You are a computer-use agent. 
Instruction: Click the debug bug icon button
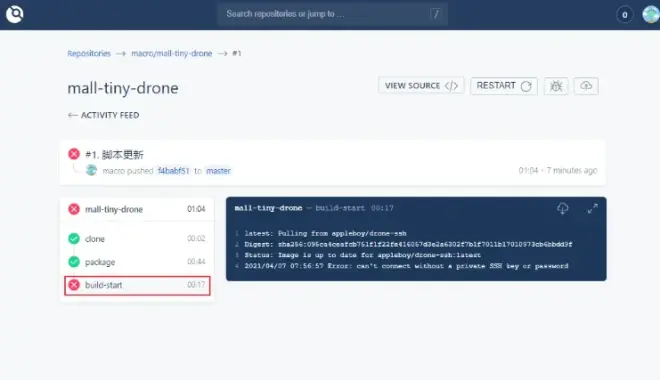point(556,86)
